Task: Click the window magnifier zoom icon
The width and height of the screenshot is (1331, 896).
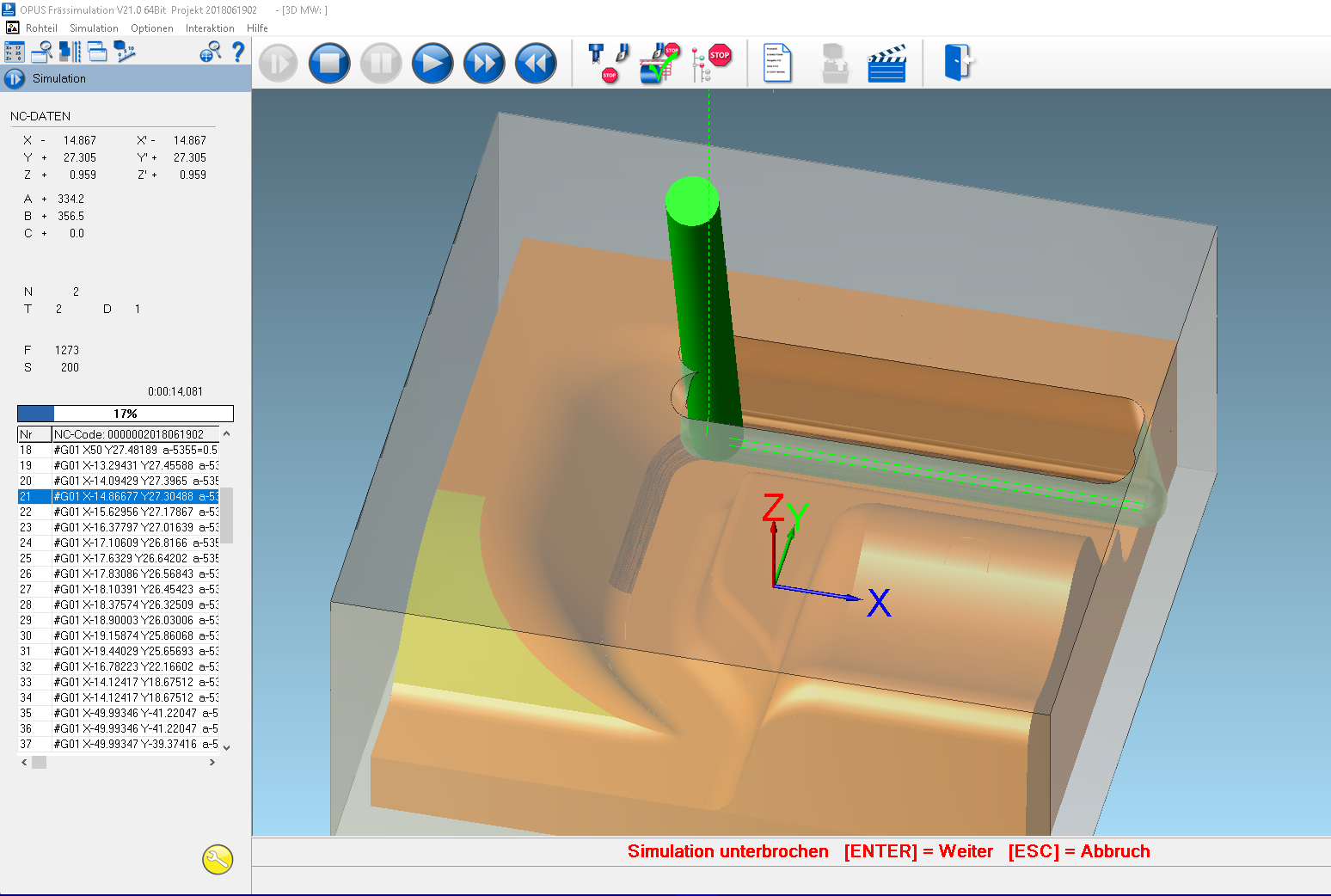Action: coord(41,52)
